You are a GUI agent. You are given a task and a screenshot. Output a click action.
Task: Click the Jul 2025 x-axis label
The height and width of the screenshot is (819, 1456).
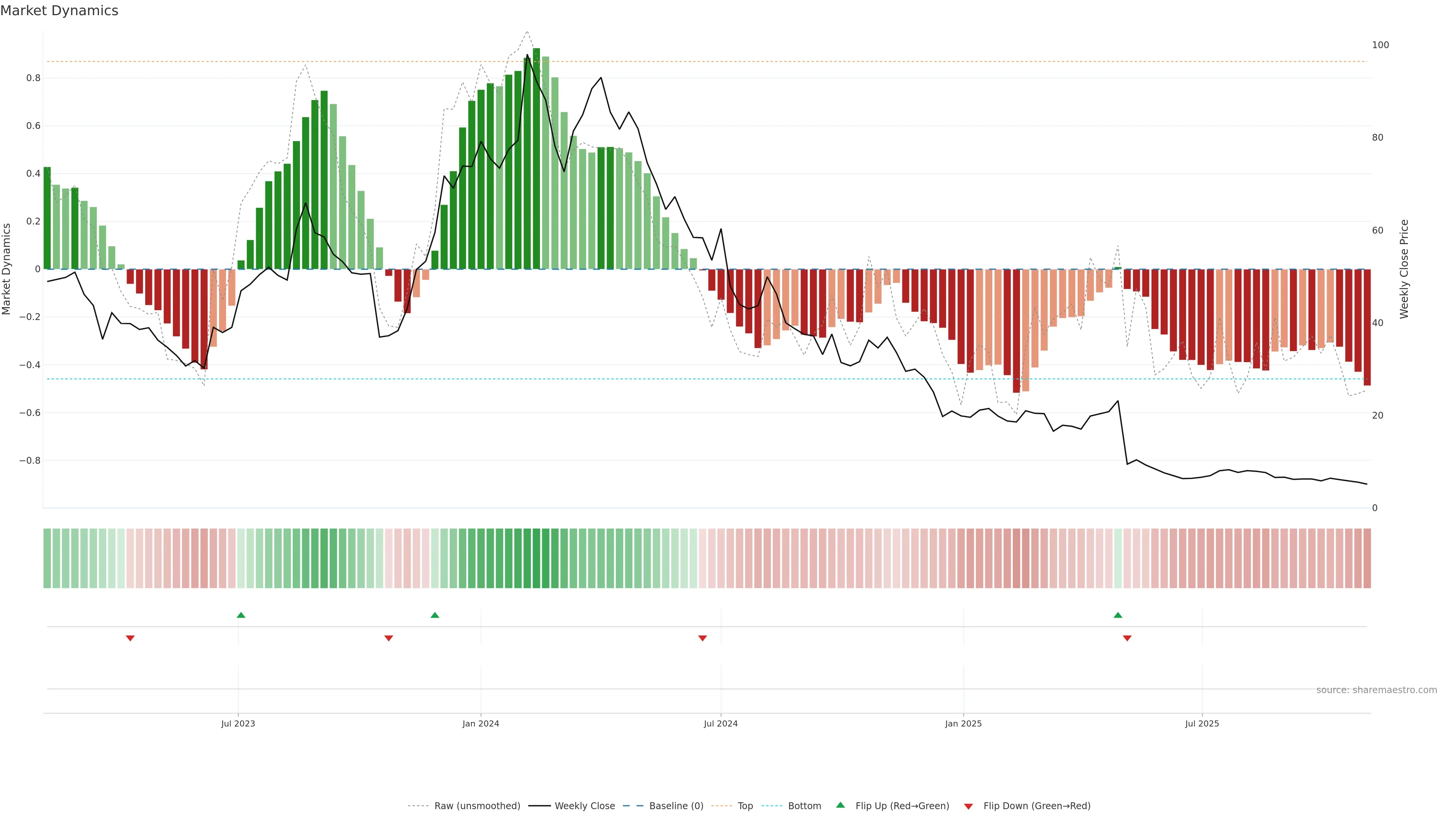coord(1202,723)
